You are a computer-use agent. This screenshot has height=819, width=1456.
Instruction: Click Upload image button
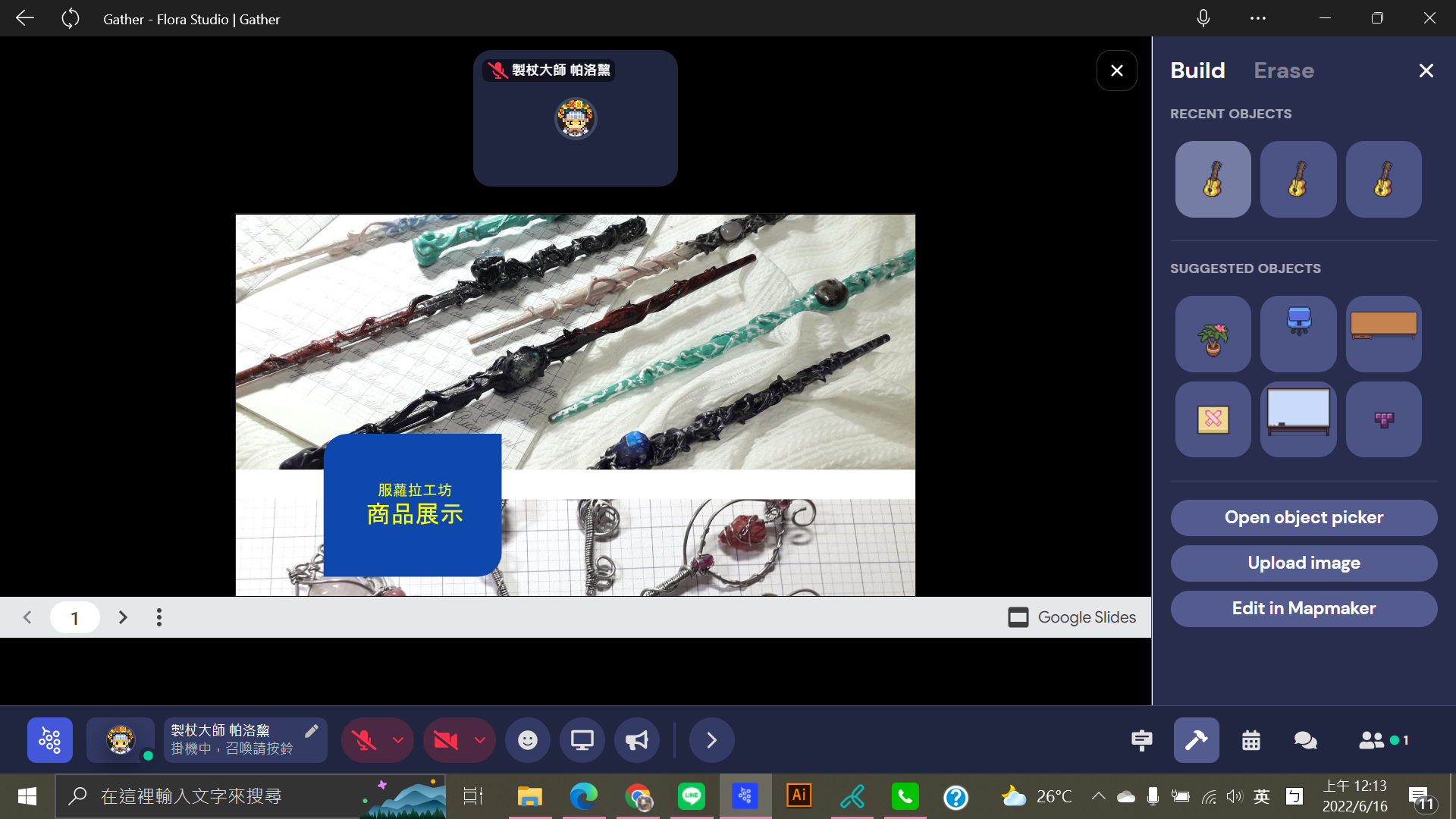pos(1304,563)
